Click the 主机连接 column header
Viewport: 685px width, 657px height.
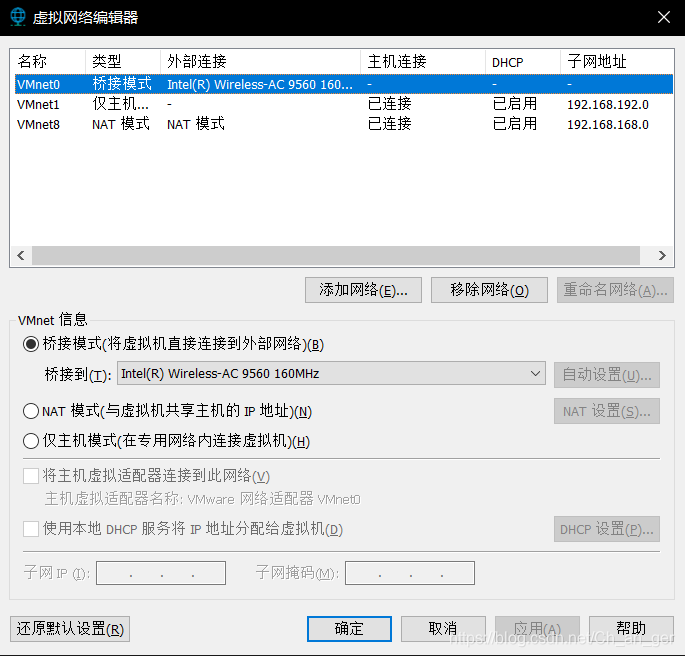tap(423, 62)
